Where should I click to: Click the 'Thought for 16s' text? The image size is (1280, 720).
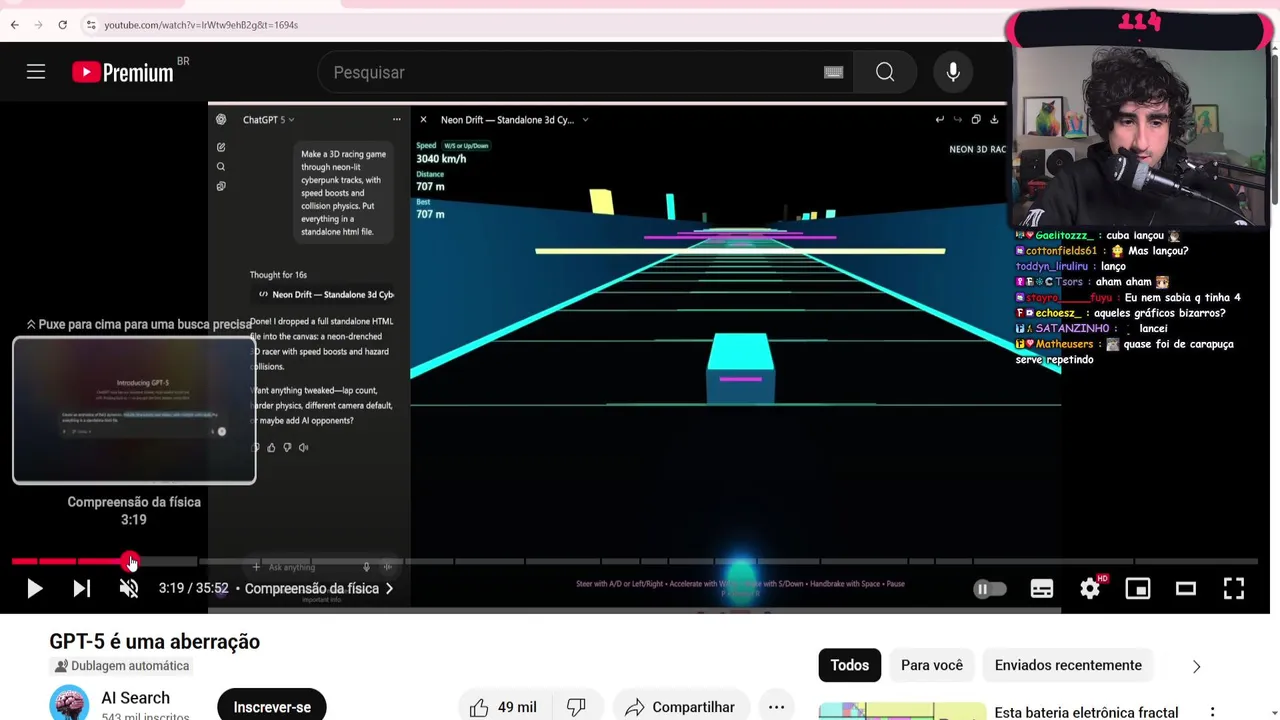tap(278, 275)
